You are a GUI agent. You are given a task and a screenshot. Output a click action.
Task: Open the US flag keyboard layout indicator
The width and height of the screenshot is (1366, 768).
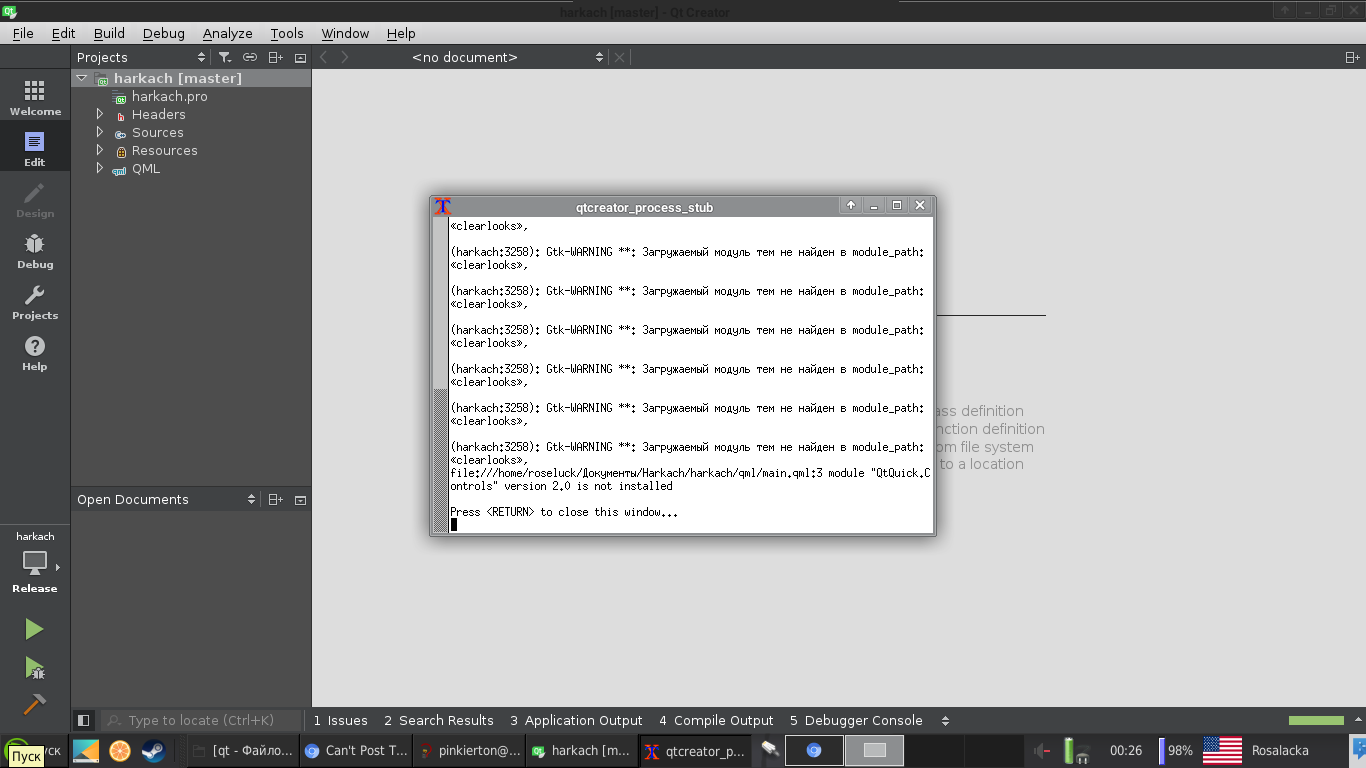(x=1222, y=750)
